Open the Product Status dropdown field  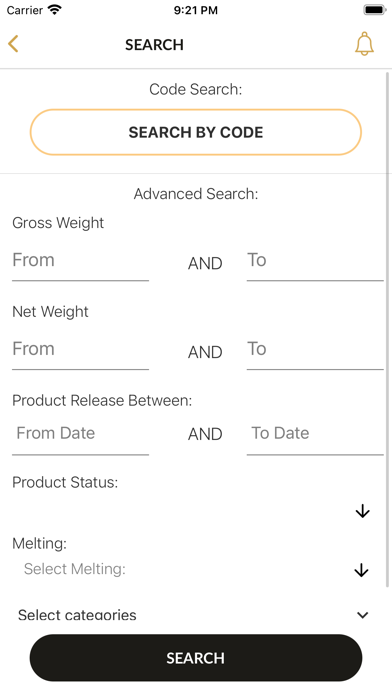[x=195, y=511]
